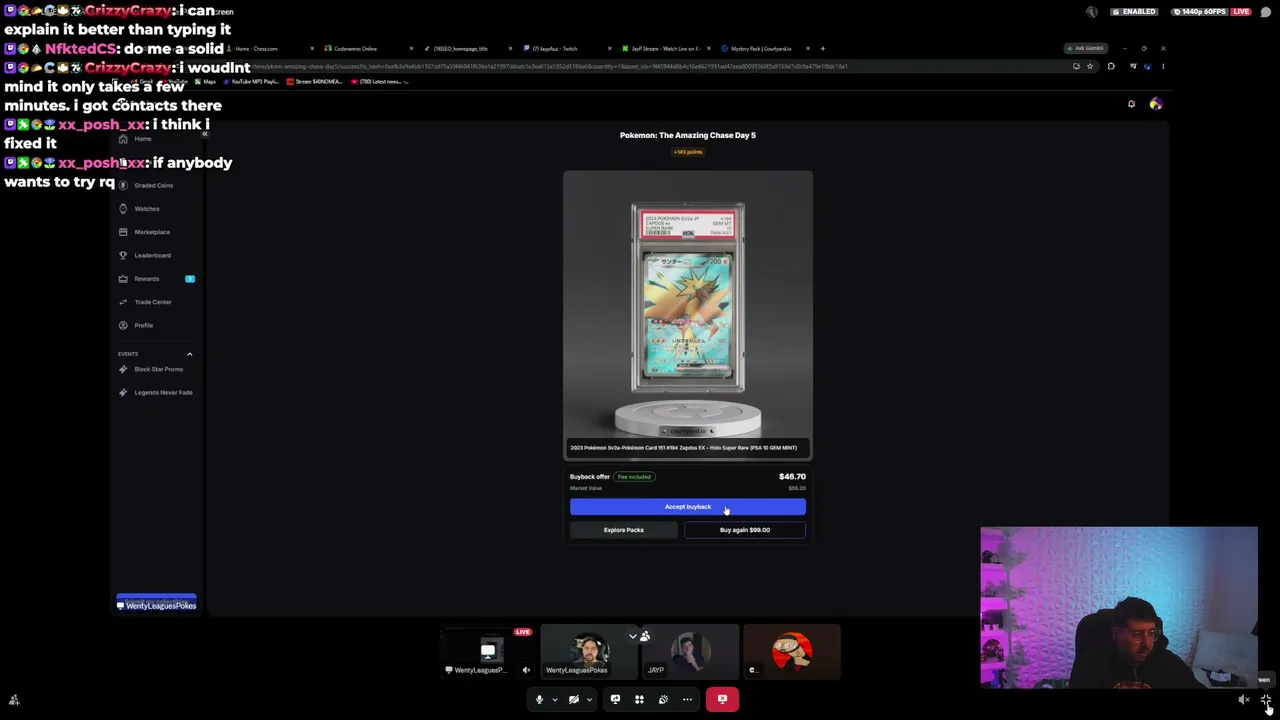Open the Ask Gemini button
Image resolution: width=1280 pixels, height=720 pixels.
click(1085, 48)
